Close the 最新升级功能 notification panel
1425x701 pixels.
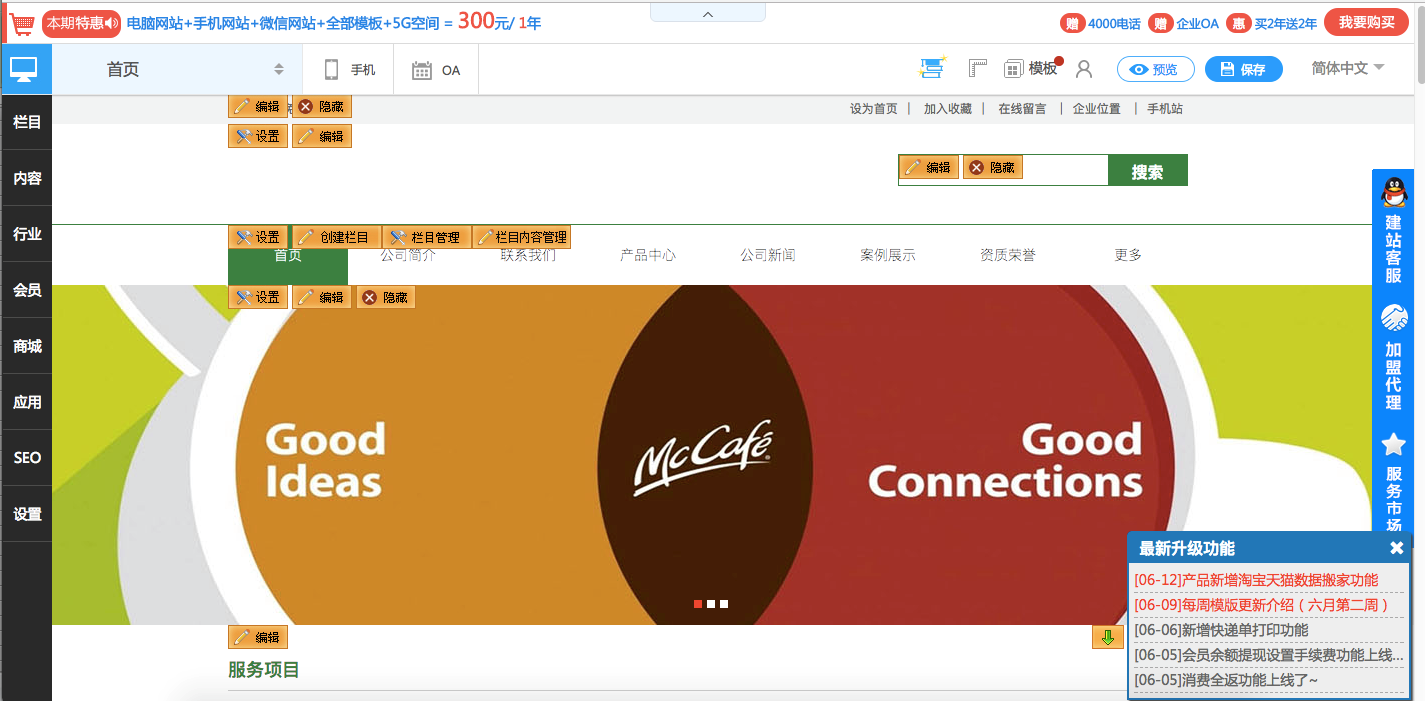[1396, 548]
